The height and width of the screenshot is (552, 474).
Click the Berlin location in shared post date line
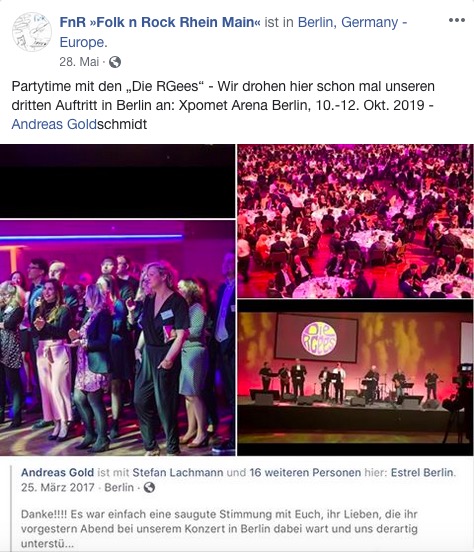[119, 488]
